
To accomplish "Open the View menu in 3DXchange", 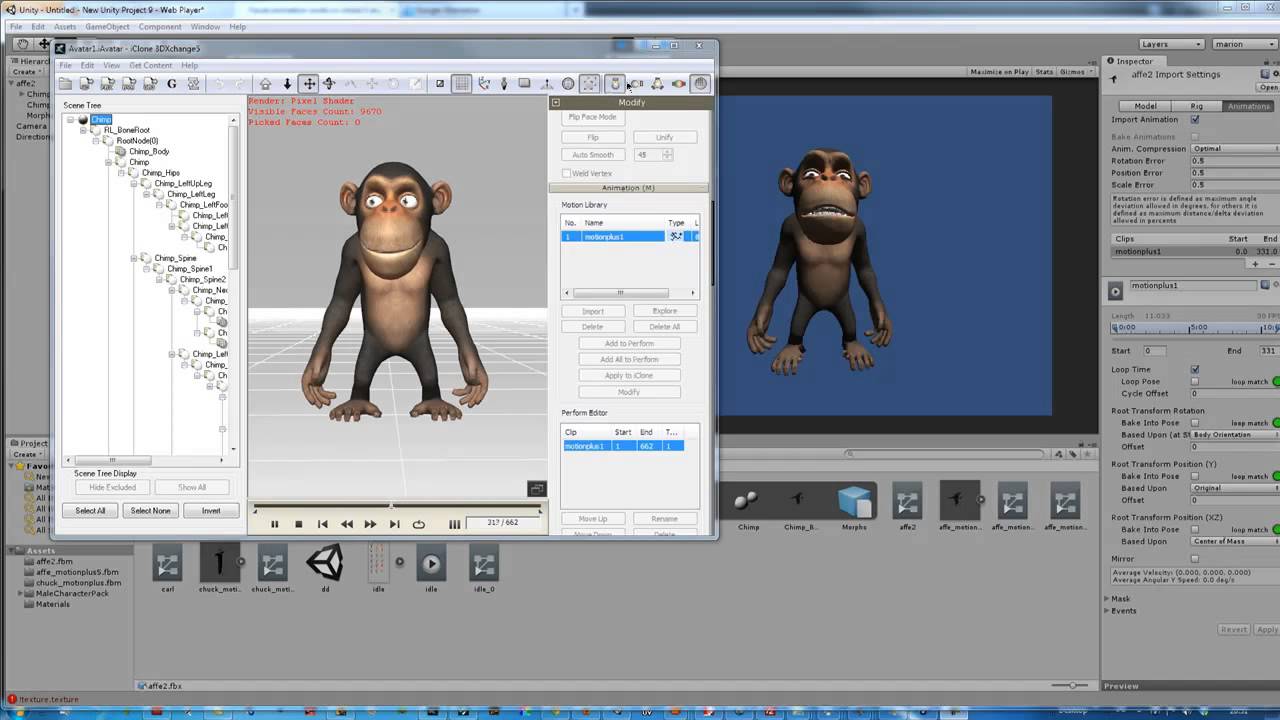I will pyautogui.click(x=111, y=66).
